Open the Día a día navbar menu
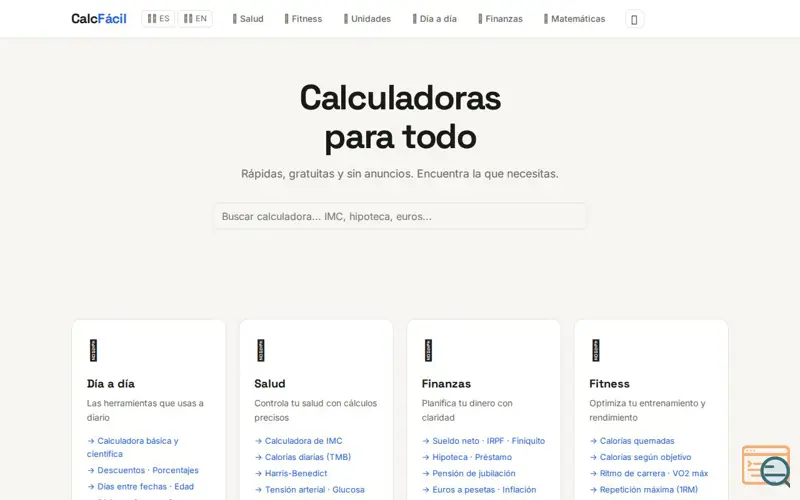This screenshot has width=800, height=500. pyautogui.click(x=434, y=19)
